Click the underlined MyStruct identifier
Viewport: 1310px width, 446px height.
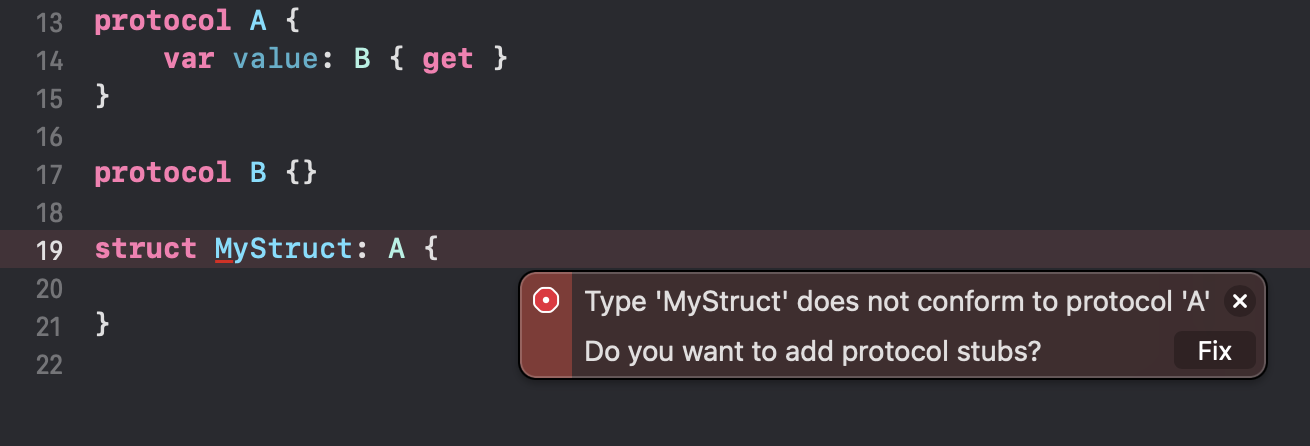click(283, 249)
